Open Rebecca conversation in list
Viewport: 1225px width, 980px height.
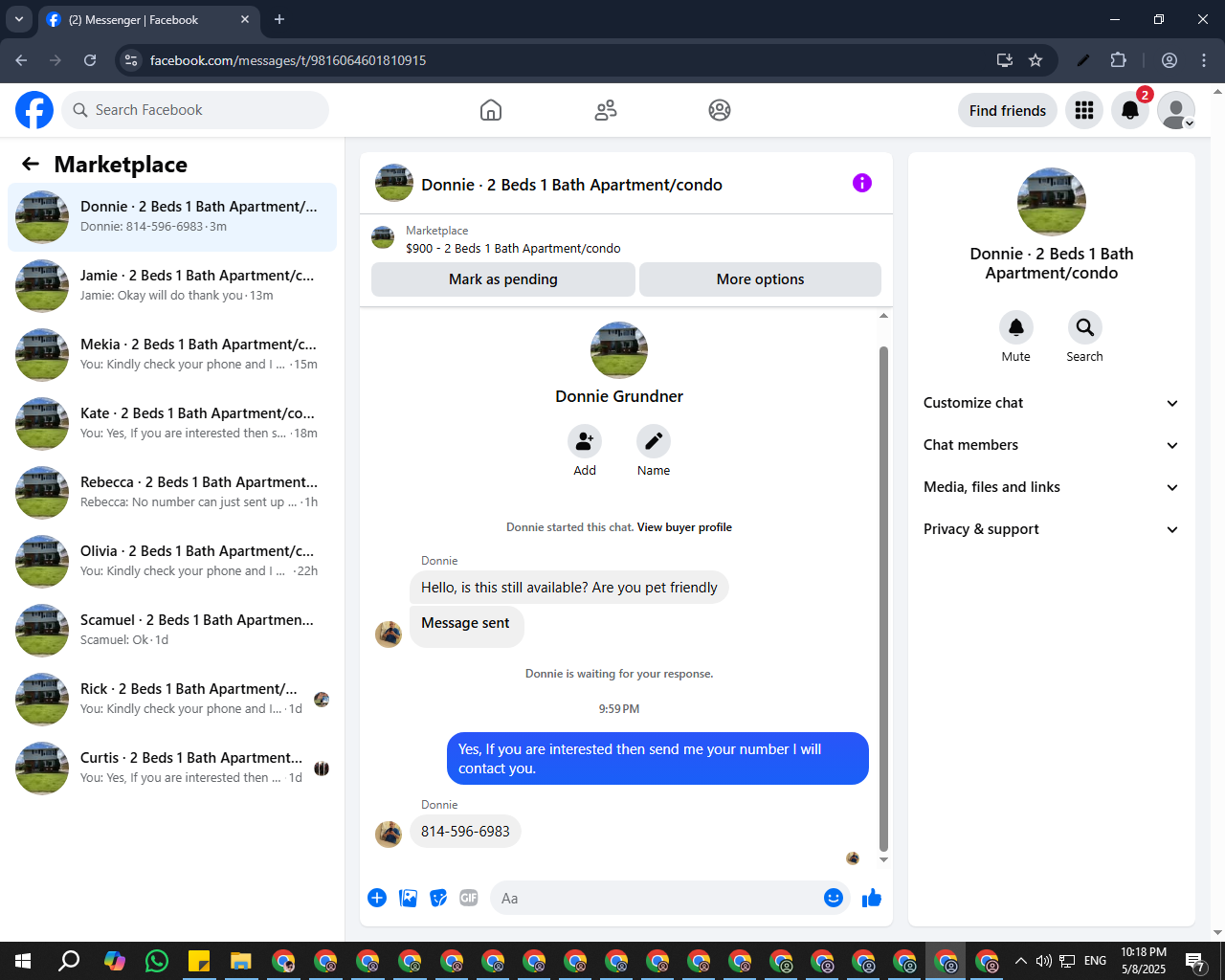coord(172,493)
